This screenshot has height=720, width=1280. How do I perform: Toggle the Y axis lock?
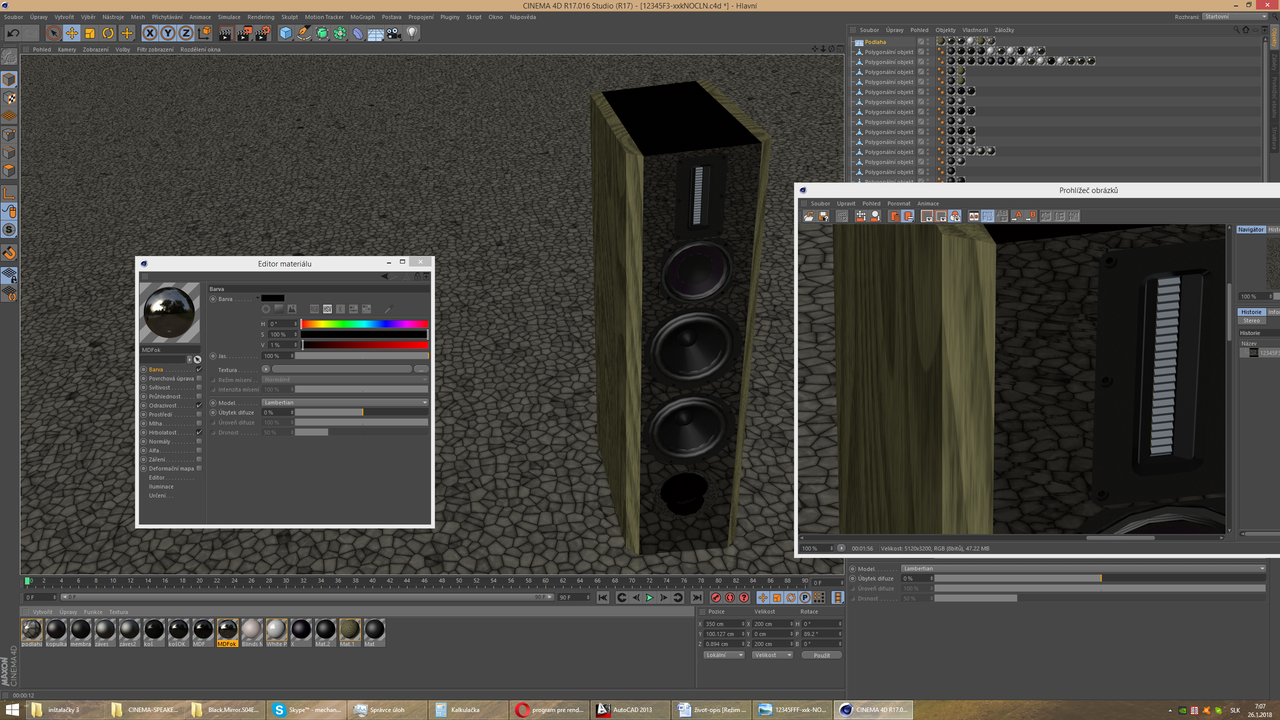[x=169, y=33]
